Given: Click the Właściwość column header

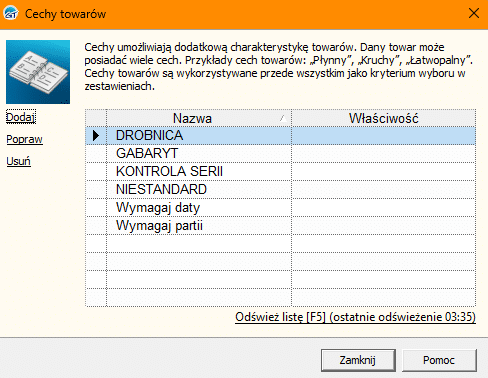Looking at the screenshot, I should coord(383,118).
